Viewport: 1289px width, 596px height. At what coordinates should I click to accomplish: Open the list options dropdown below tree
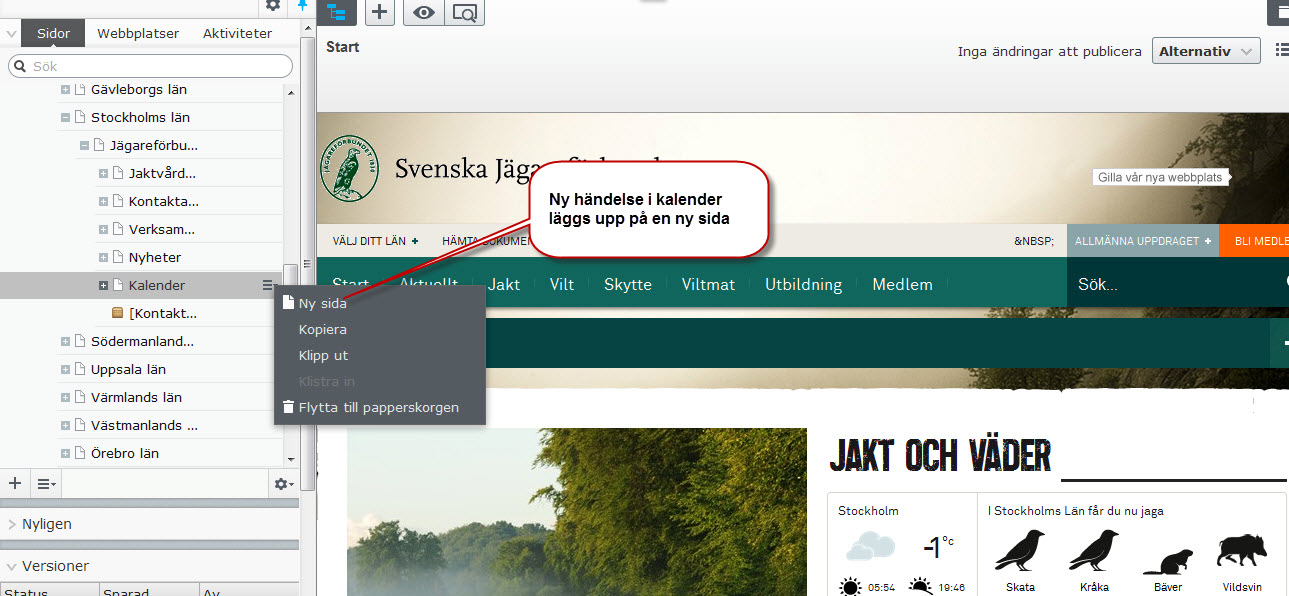(46, 483)
